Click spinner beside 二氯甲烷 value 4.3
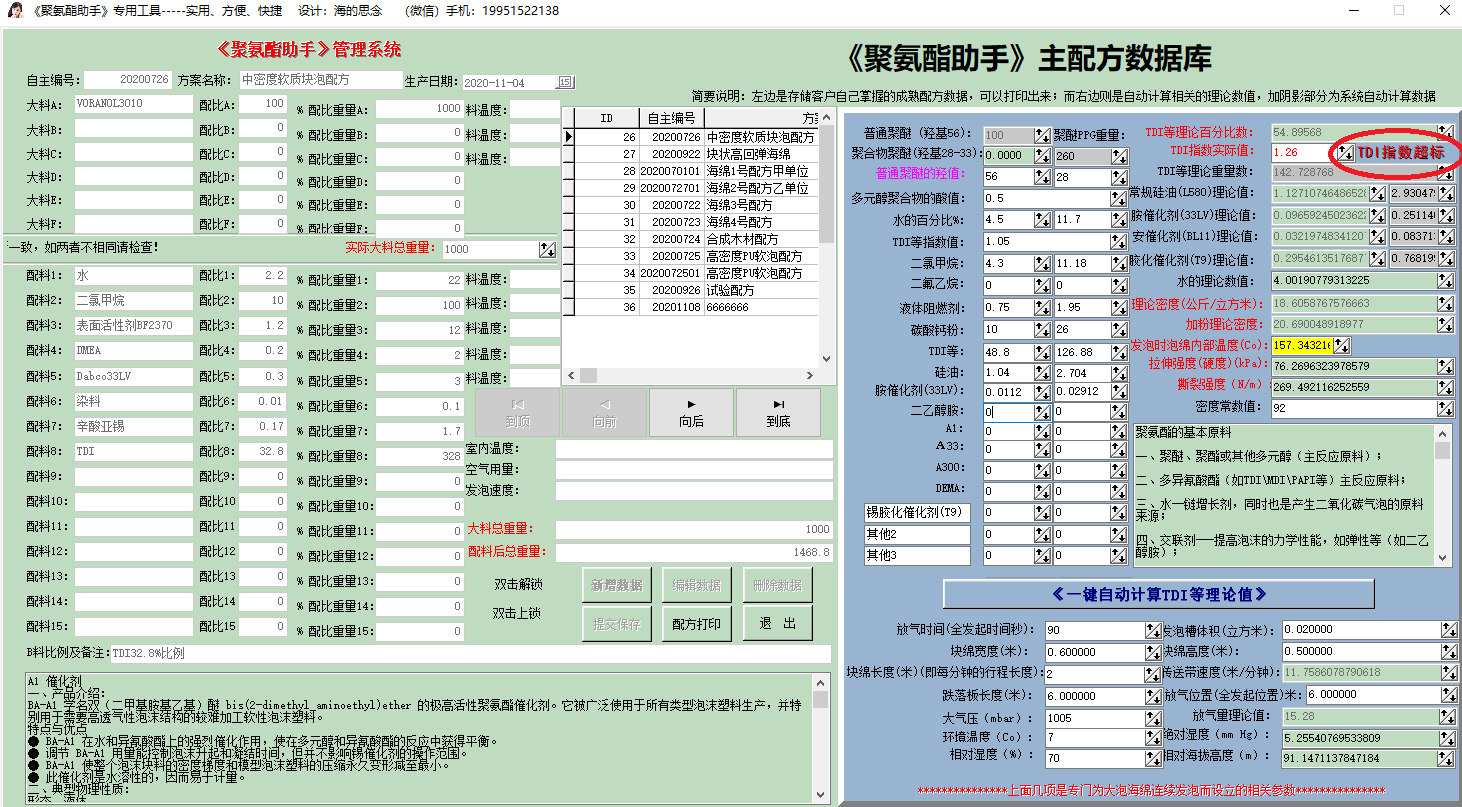Screen dimensions: 1462x807 1042,263
